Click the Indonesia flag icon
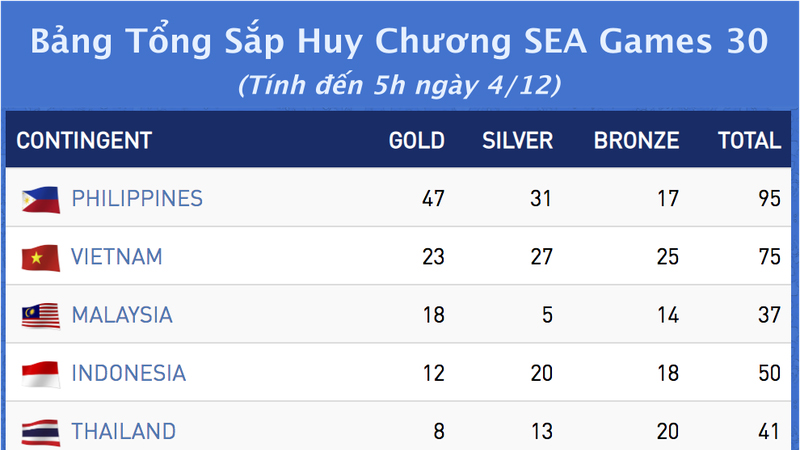800x450 pixels. tap(40, 374)
